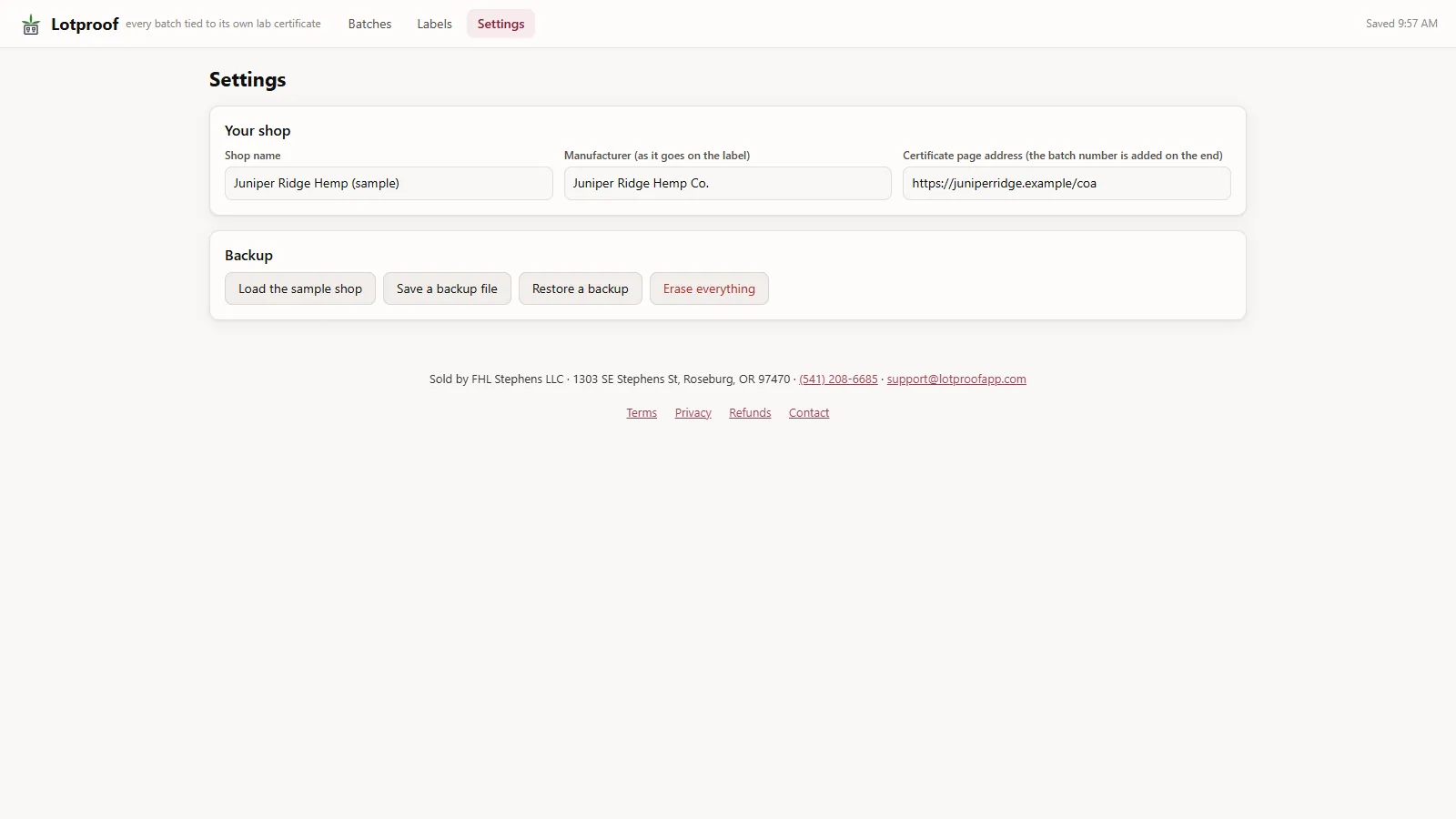This screenshot has width=1456, height=819.
Task: Focus the Manufacturer input field
Action: [x=727, y=183]
